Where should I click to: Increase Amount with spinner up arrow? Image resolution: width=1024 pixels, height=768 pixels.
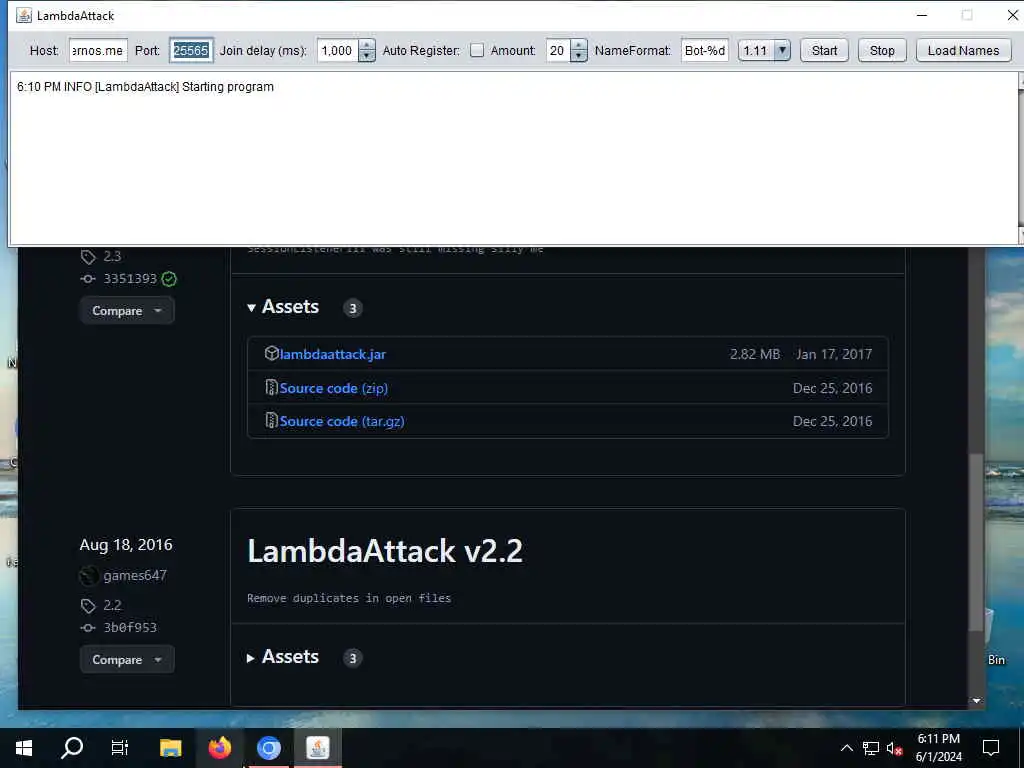(579, 45)
